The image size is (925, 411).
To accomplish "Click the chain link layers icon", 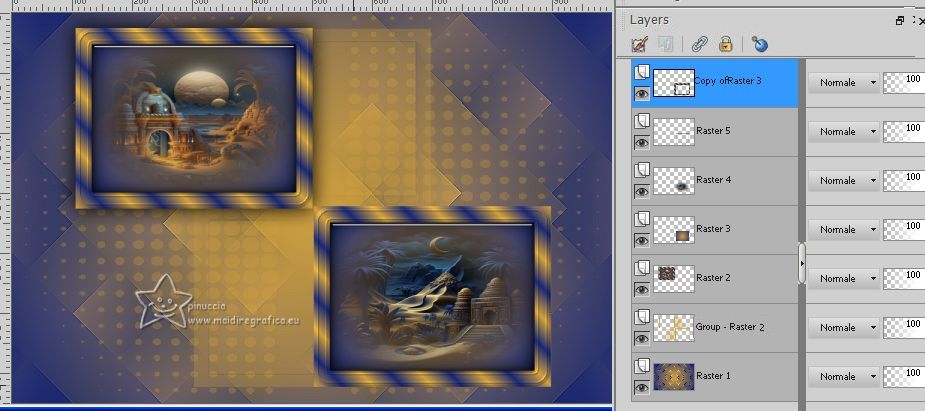I will pyautogui.click(x=700, y=44).
